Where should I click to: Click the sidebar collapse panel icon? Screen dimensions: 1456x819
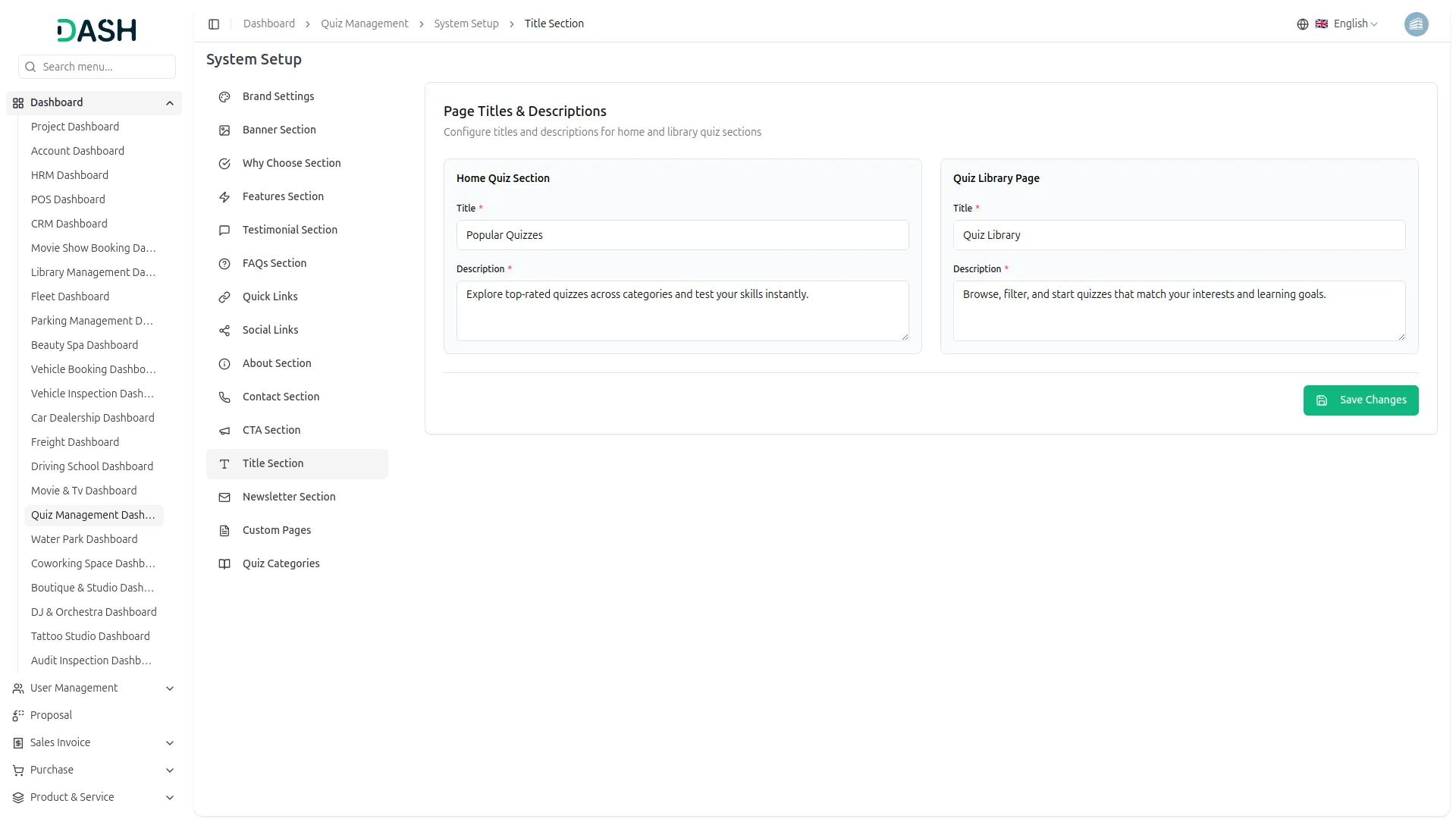coord(214,24)
